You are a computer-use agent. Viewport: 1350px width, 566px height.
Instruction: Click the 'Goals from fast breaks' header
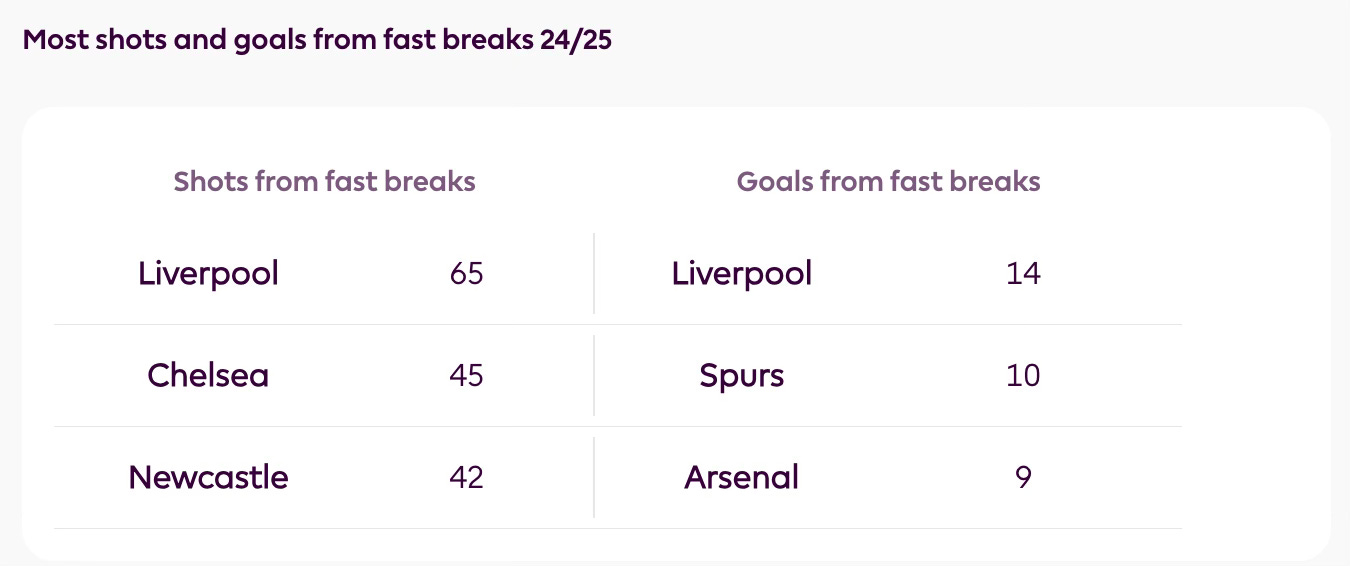pos(888,182)
